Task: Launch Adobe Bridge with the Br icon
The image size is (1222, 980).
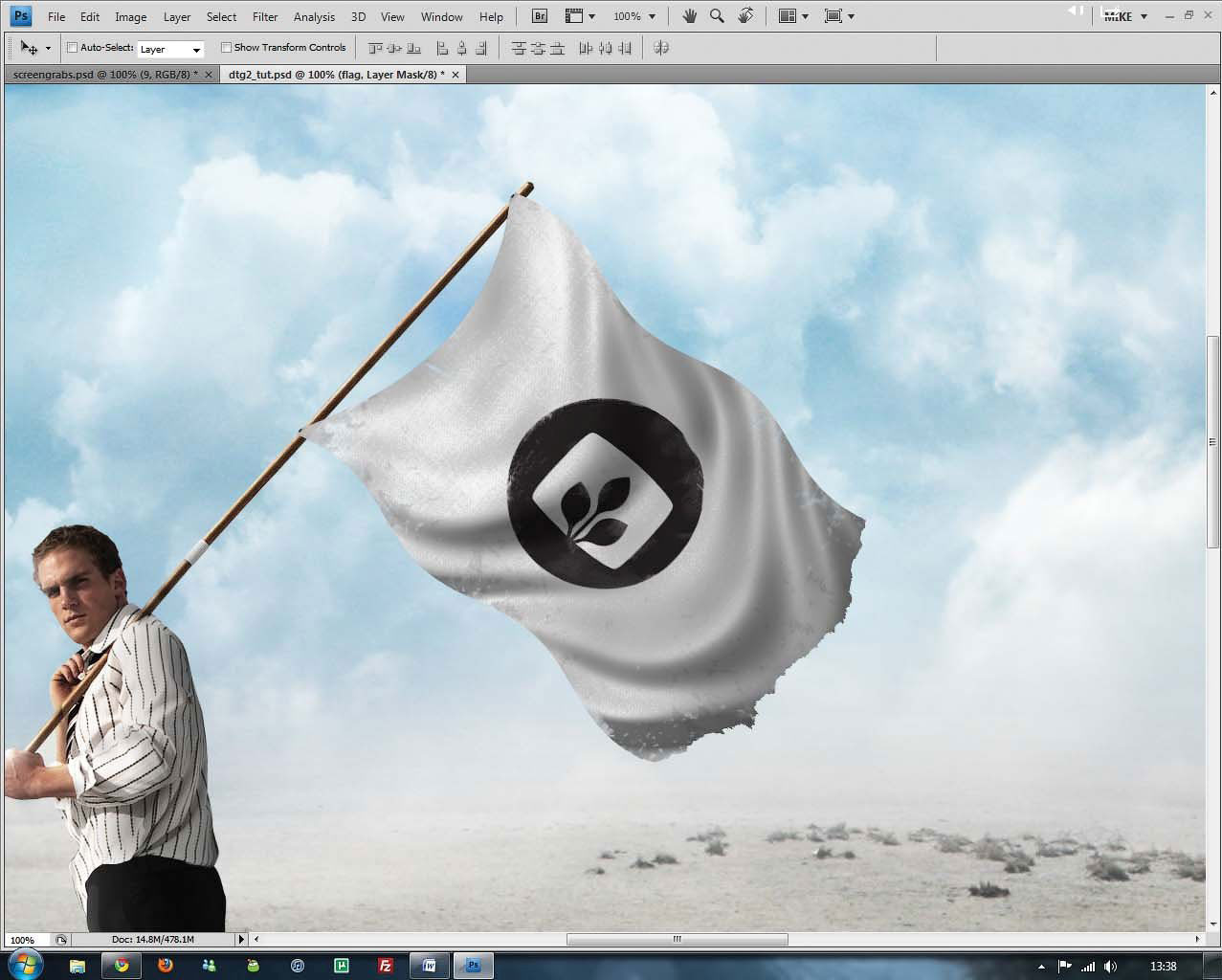Action: coord(540,16)
